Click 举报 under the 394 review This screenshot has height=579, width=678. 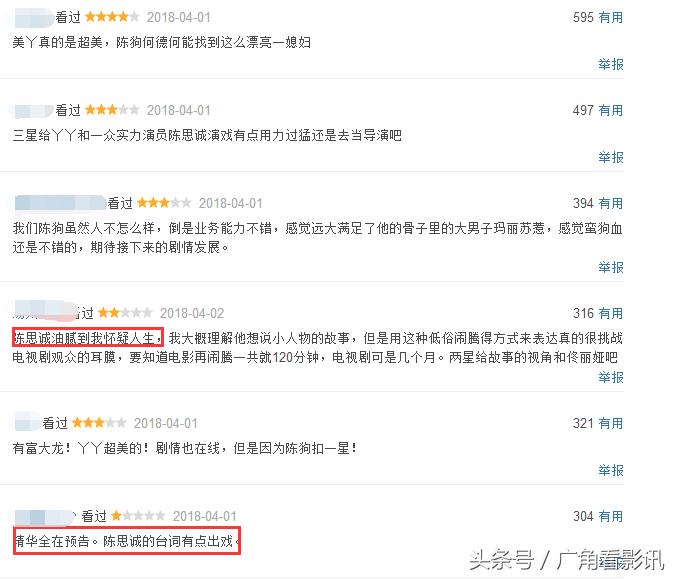click(611, 267)
